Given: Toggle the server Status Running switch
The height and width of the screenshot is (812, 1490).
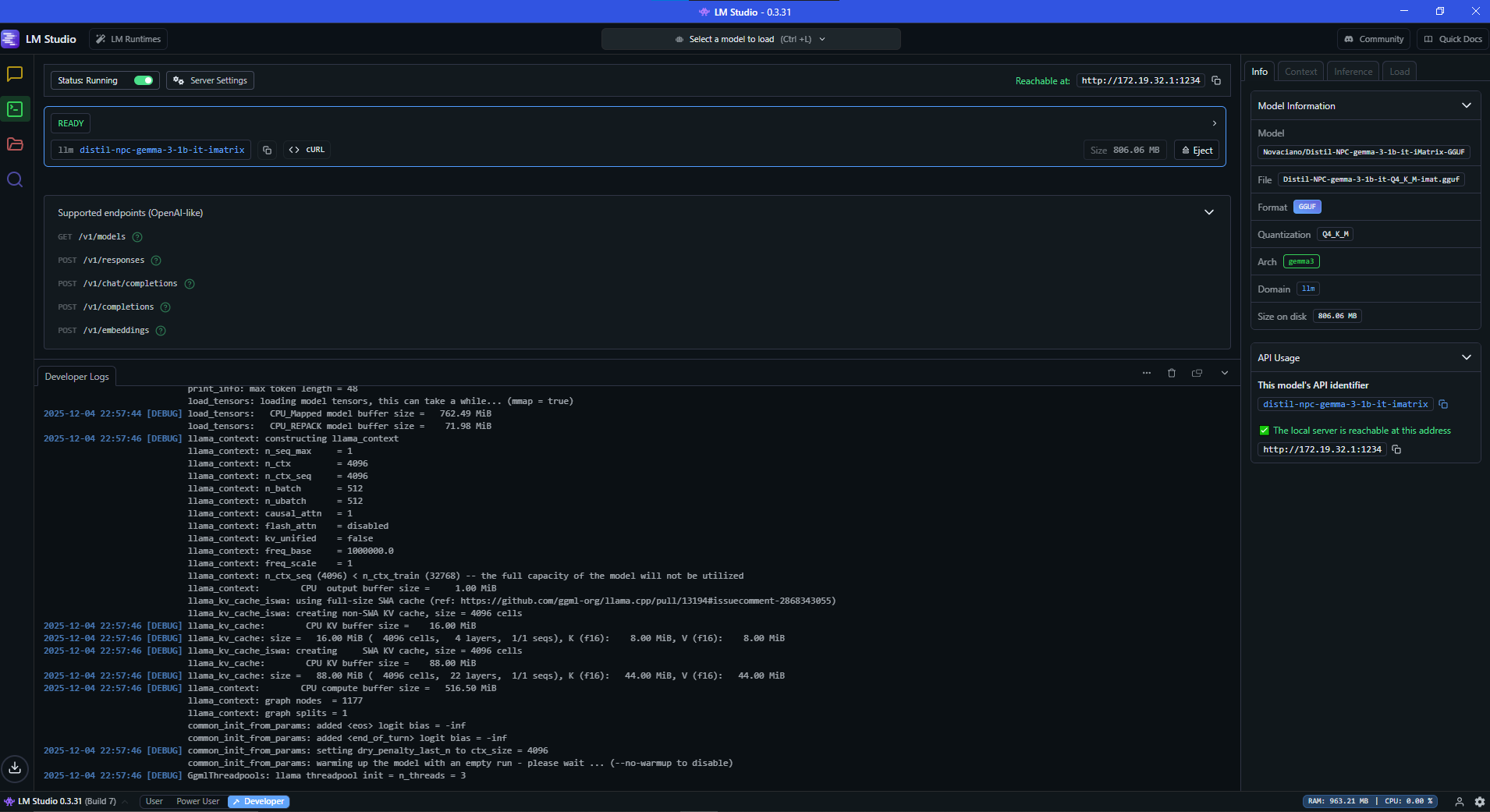Looking at the screenshot, I should point(144,80).
